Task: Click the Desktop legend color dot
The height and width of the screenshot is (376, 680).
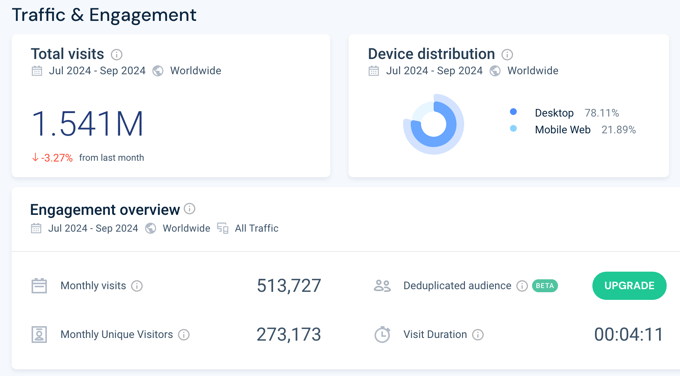Action: [513, 112]
